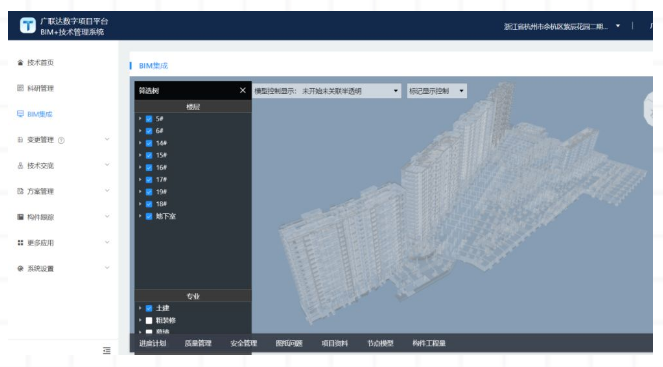Click the BIM集成 monitor icon
Image resolution: width=663 pixels, height=367 pixels.
pos(20,114)
